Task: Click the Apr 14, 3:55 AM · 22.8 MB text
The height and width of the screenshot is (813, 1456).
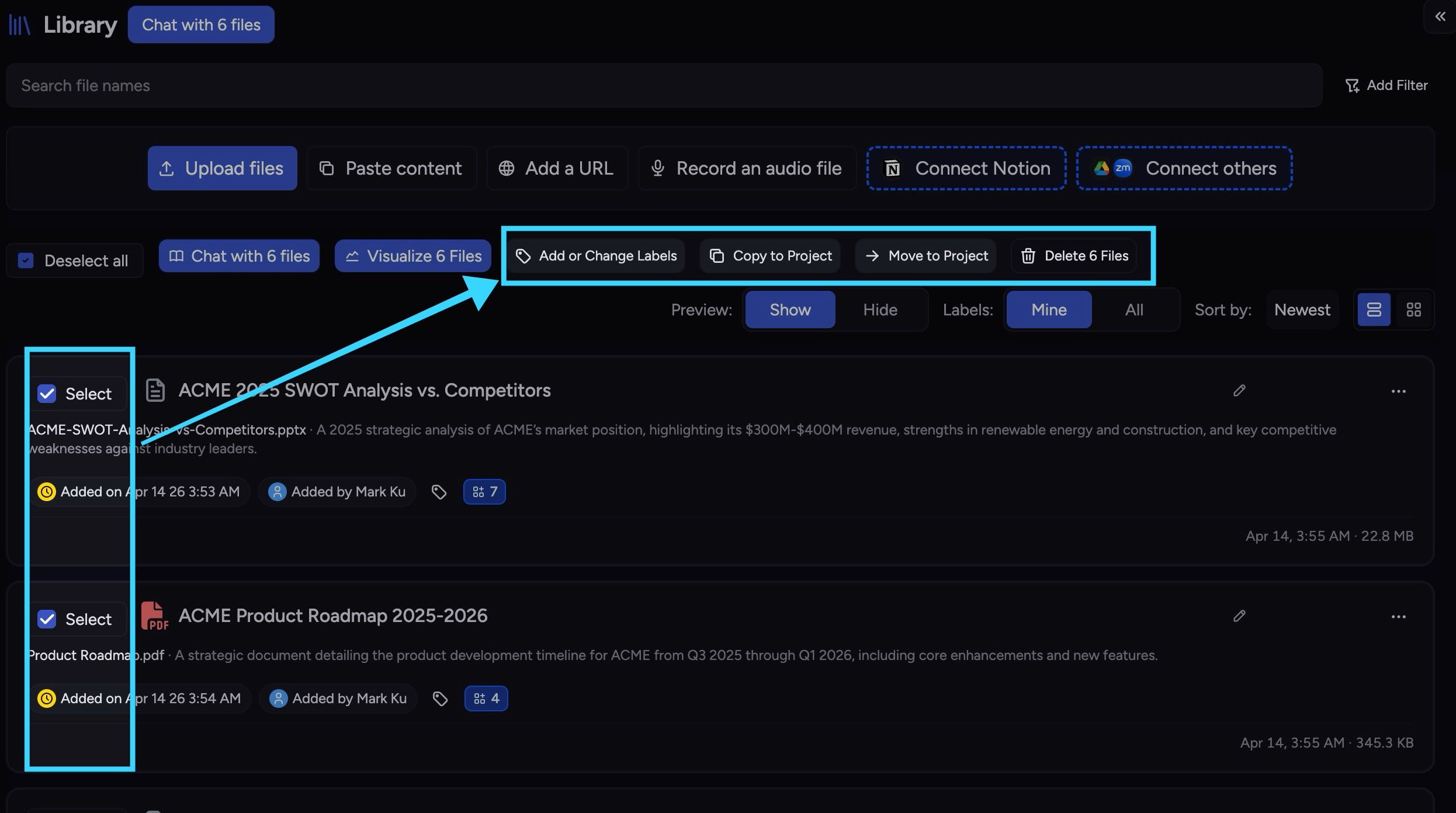Action: (1329, 536)
